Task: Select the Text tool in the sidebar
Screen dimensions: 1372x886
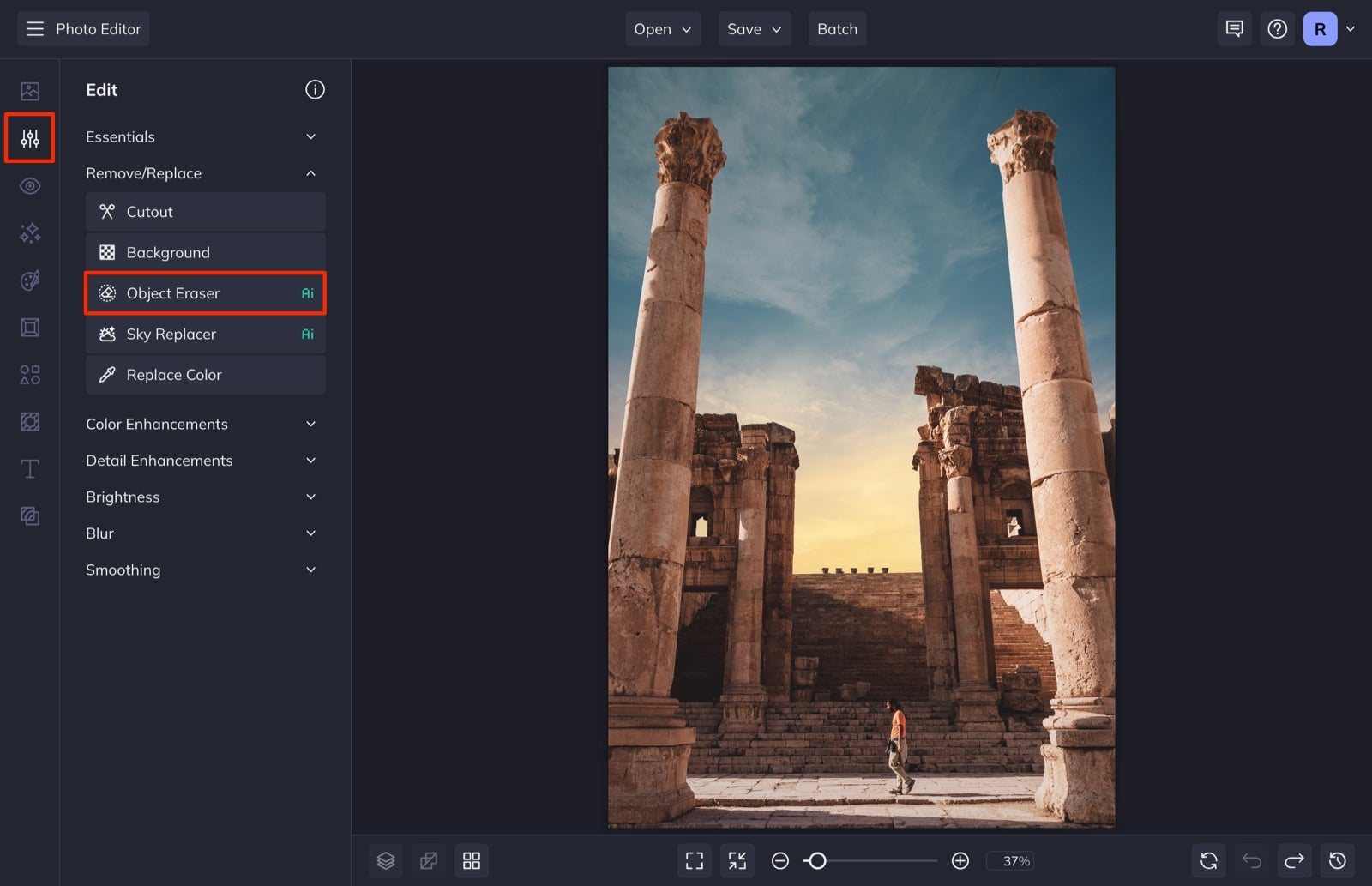Action: pyautogui.click(x=29, y=468)
